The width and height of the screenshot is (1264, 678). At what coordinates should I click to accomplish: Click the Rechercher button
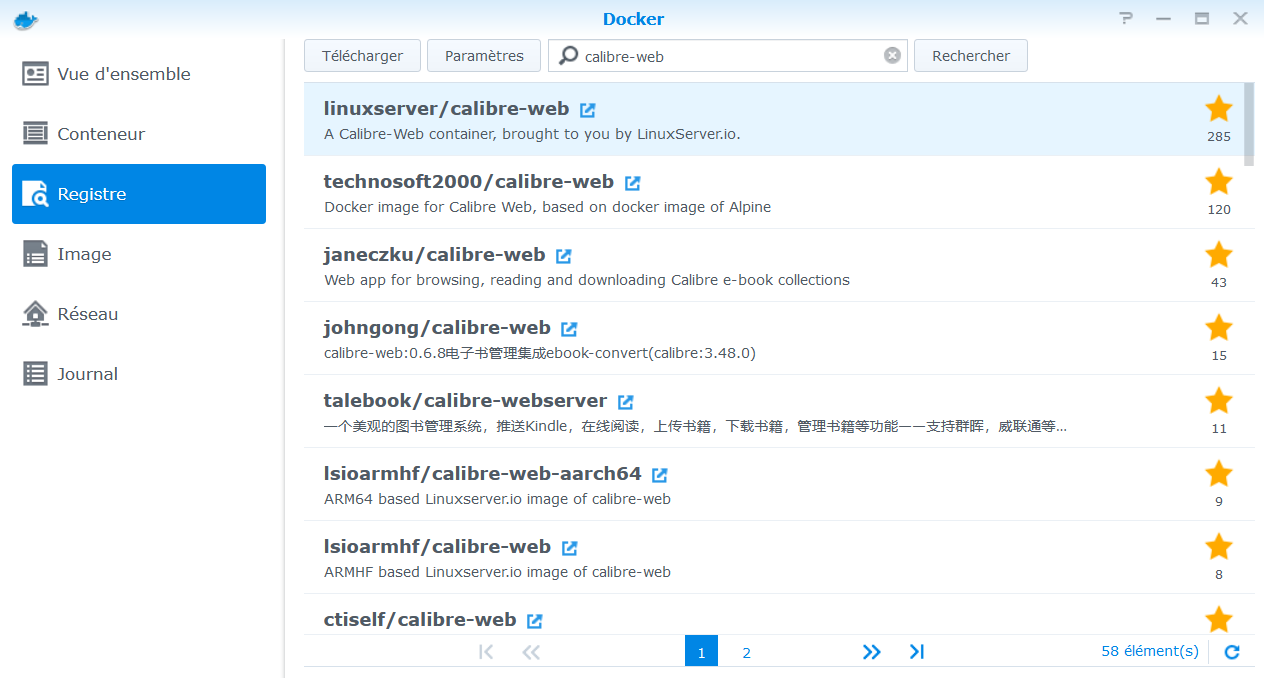tap(971, 56)
